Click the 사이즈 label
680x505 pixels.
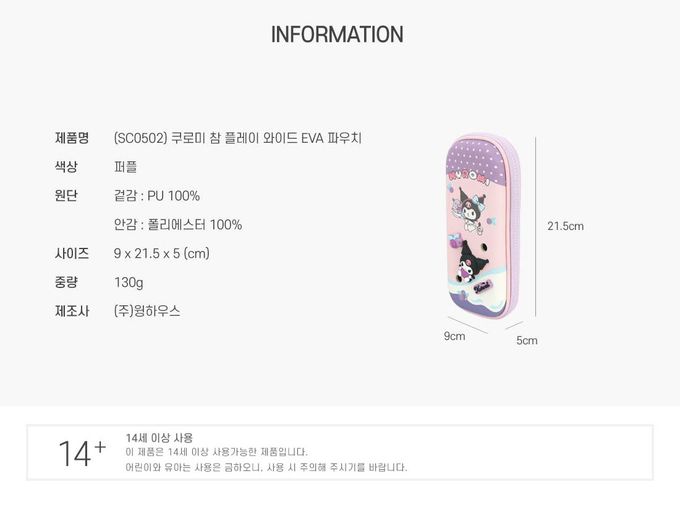72,253
